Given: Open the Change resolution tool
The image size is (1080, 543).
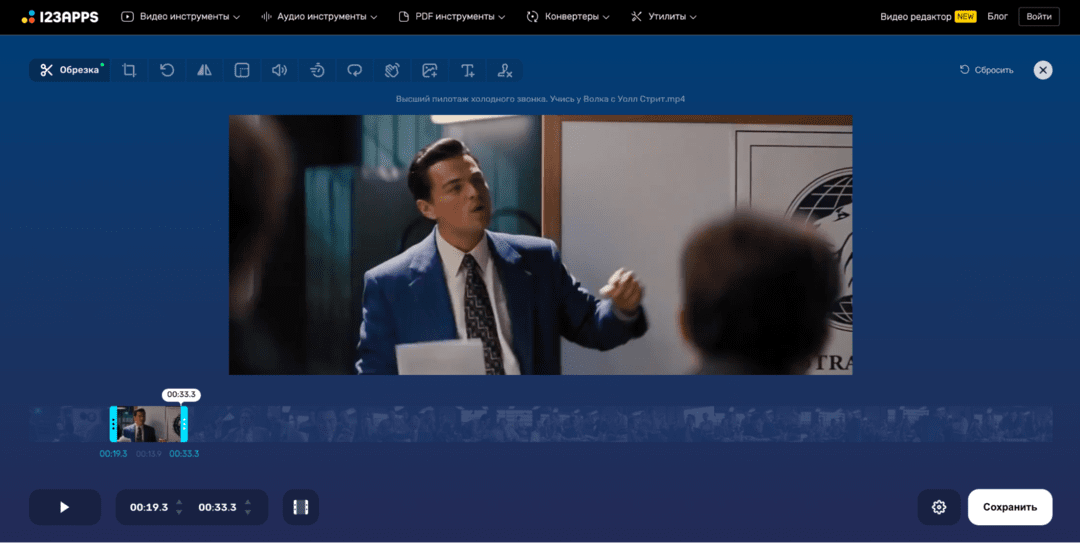Looking at the screenshot, I should pyautogui.click(x=242, y=70).
